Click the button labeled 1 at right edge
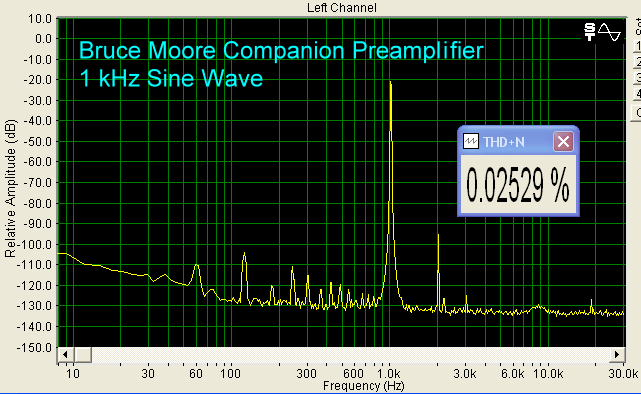Image resolution: width=641 pixels, height=394 pixels. (x=637, y=46)
